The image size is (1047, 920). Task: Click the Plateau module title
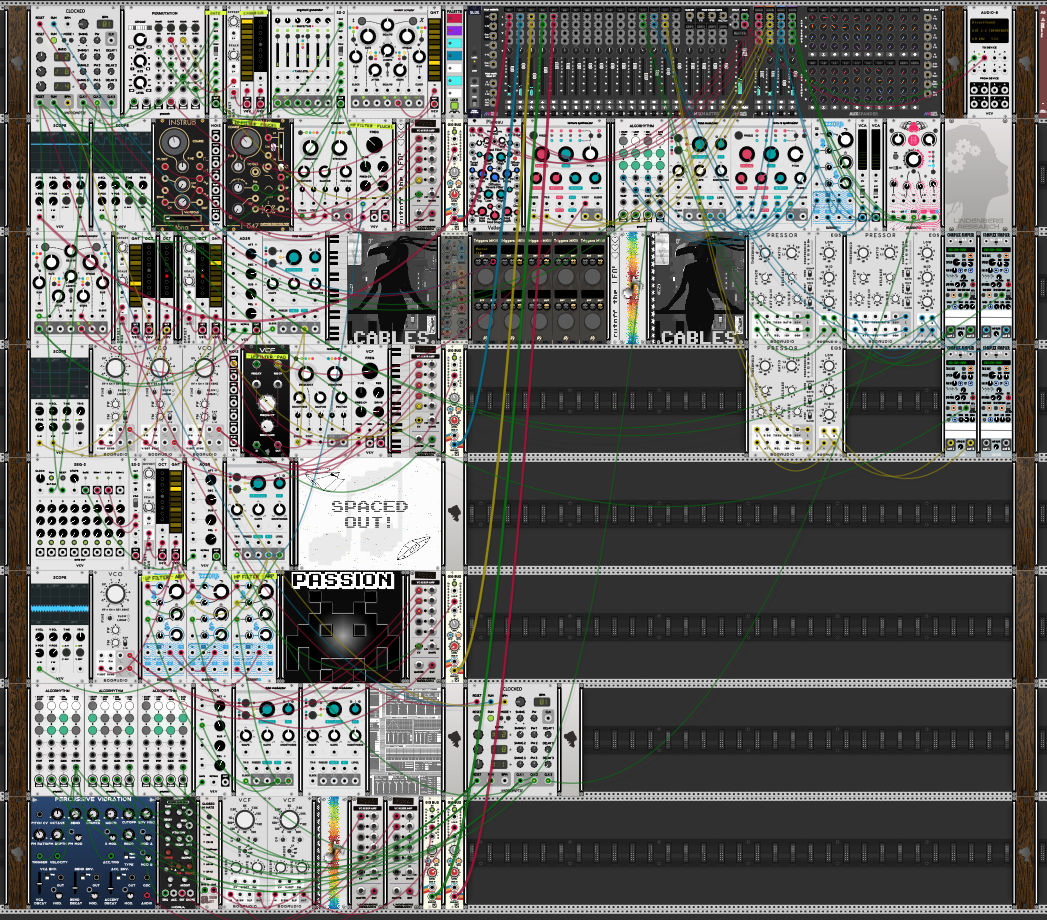pos(494,122)
